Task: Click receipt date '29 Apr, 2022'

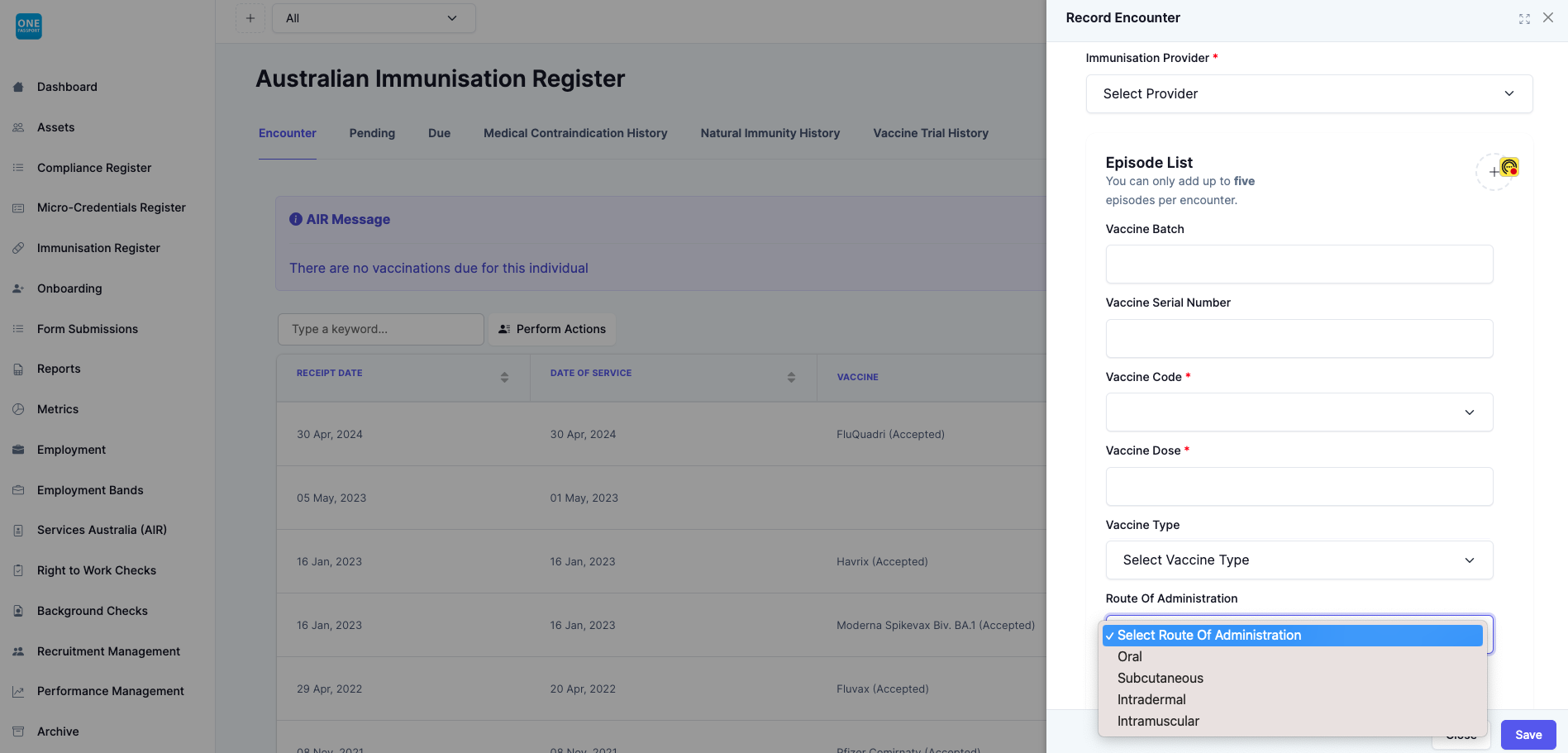Action: click(330, 689)
